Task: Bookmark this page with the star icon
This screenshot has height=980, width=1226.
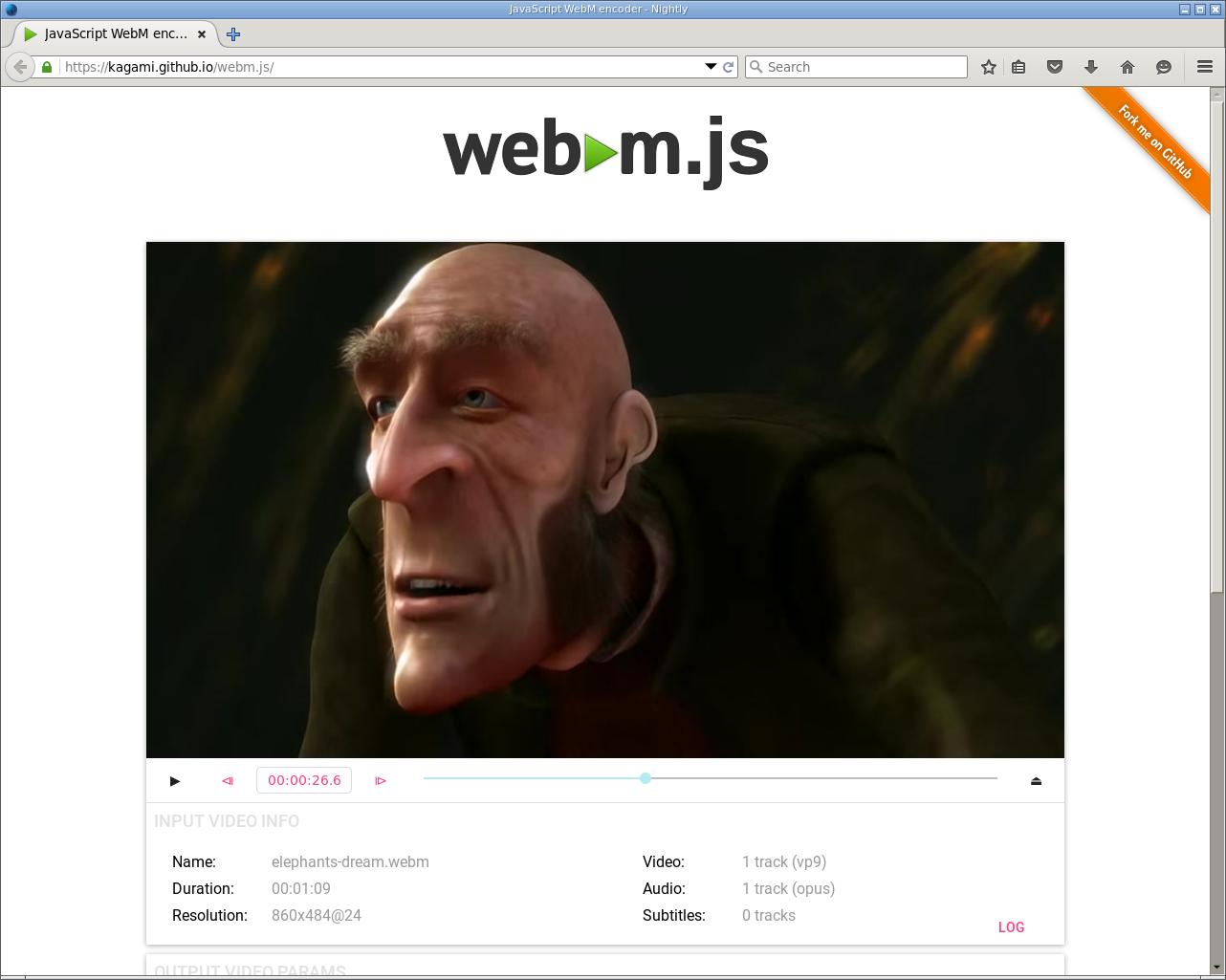Action: [x=989, y=67]
